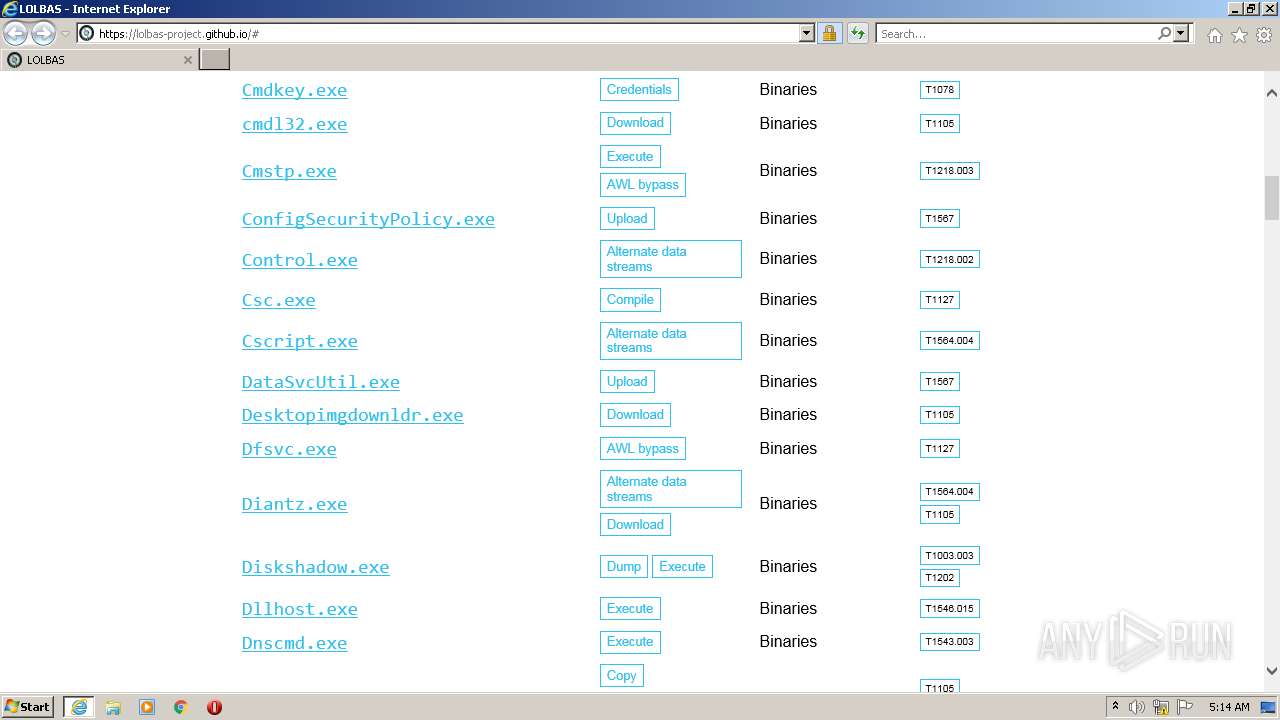Click the Execute tag for Dllhost.exe

point(630,608)
